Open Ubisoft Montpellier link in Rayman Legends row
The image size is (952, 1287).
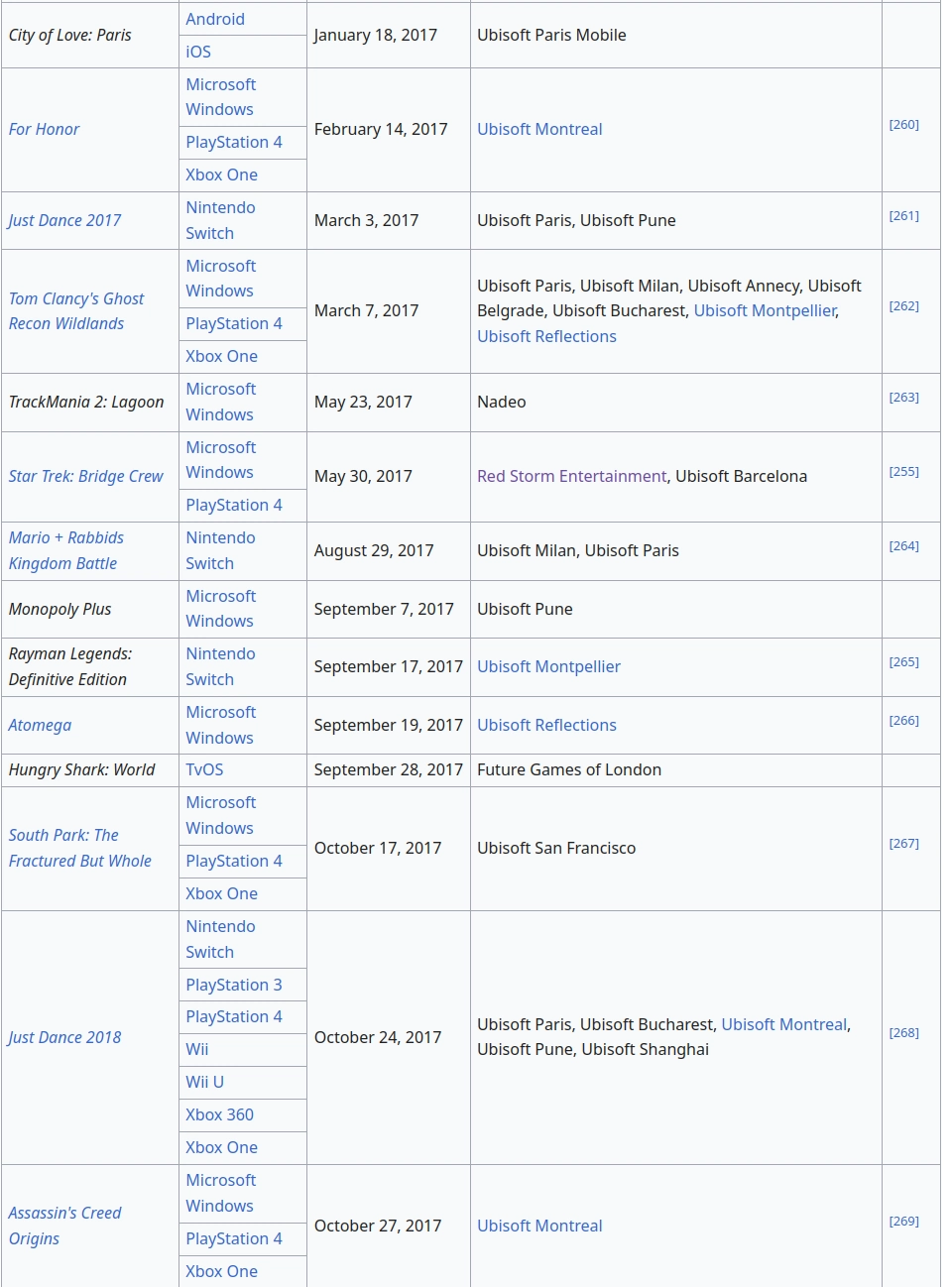point(548,666)
